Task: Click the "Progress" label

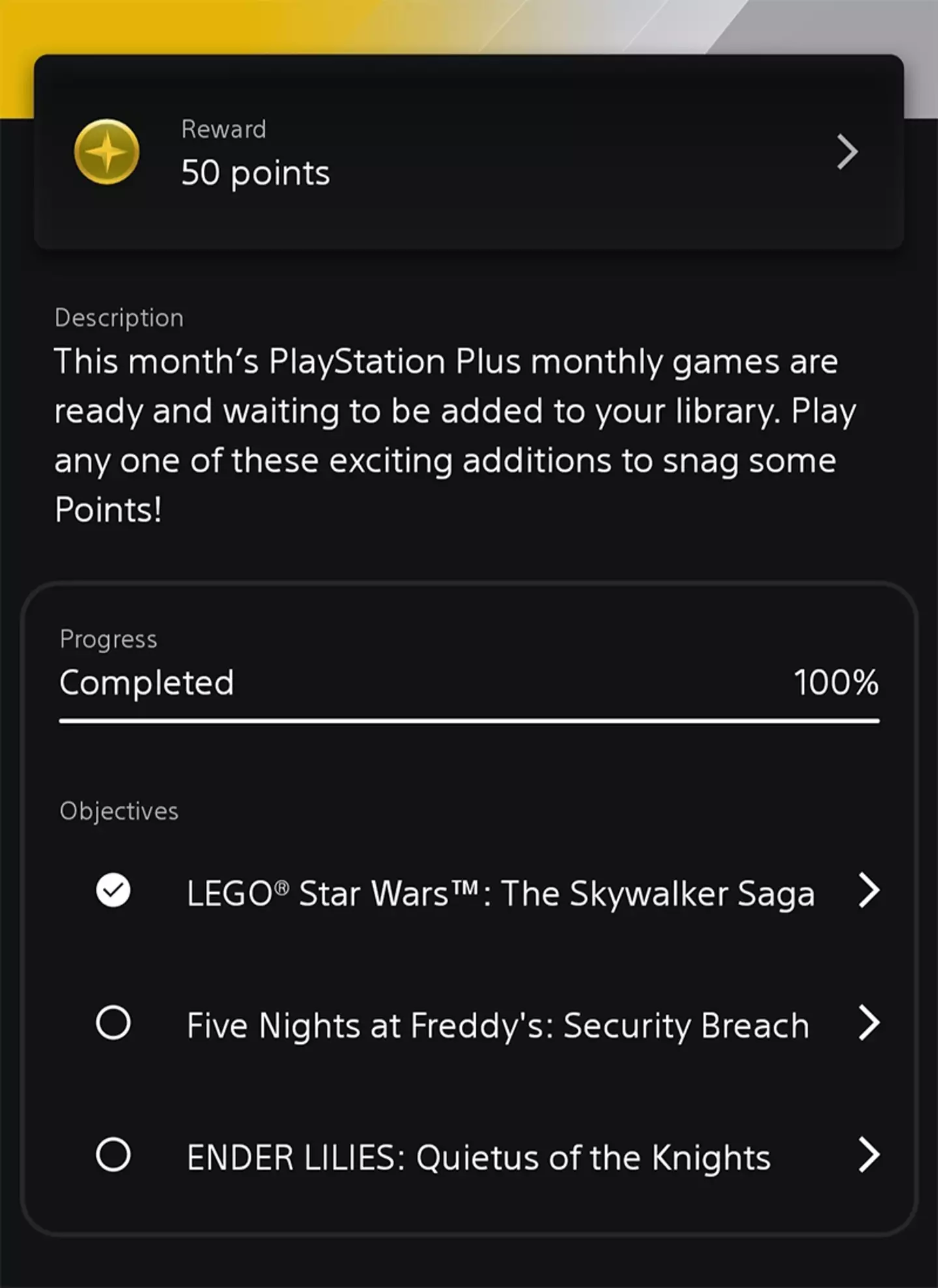Action: [108, 639]
